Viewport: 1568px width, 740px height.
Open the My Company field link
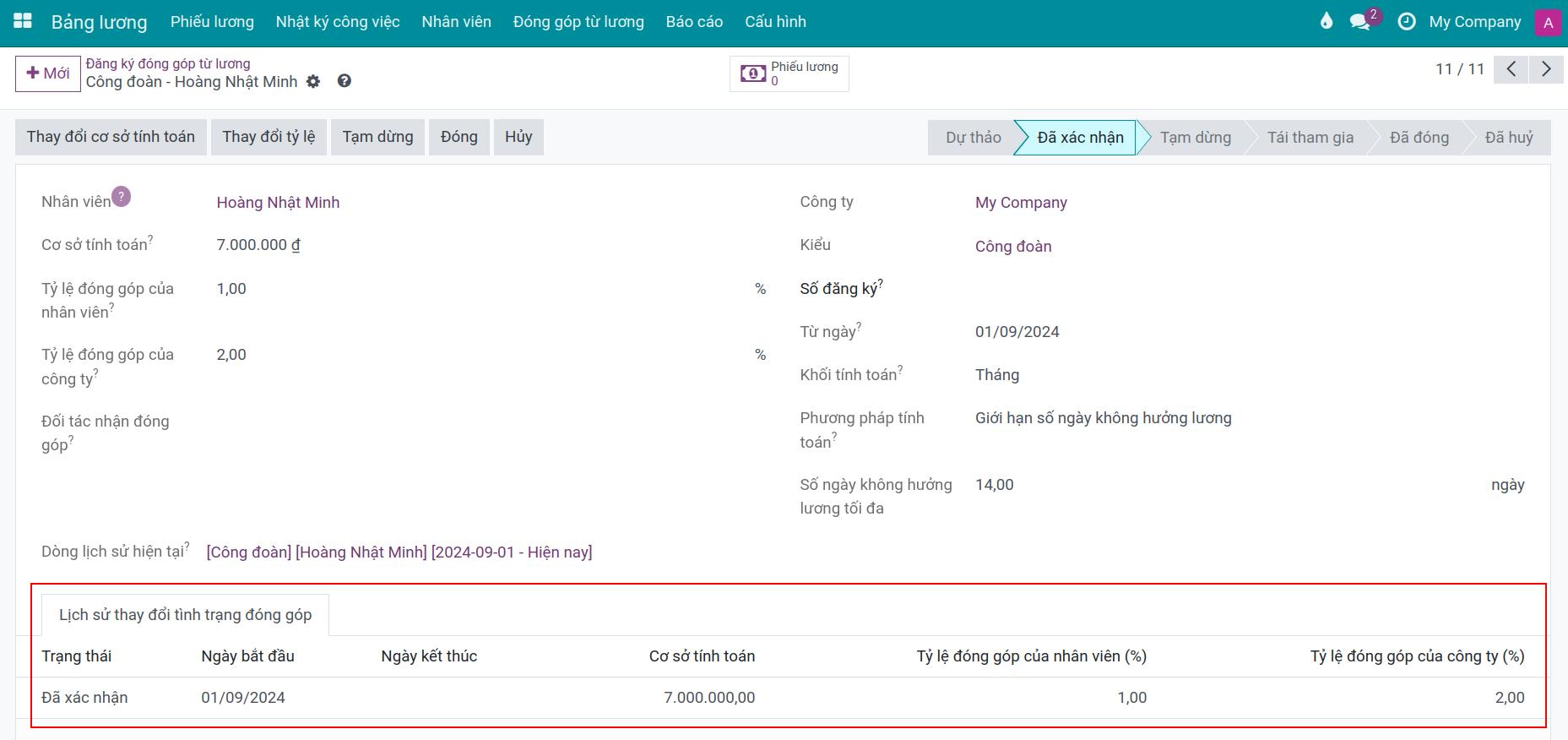point(1021,203)
